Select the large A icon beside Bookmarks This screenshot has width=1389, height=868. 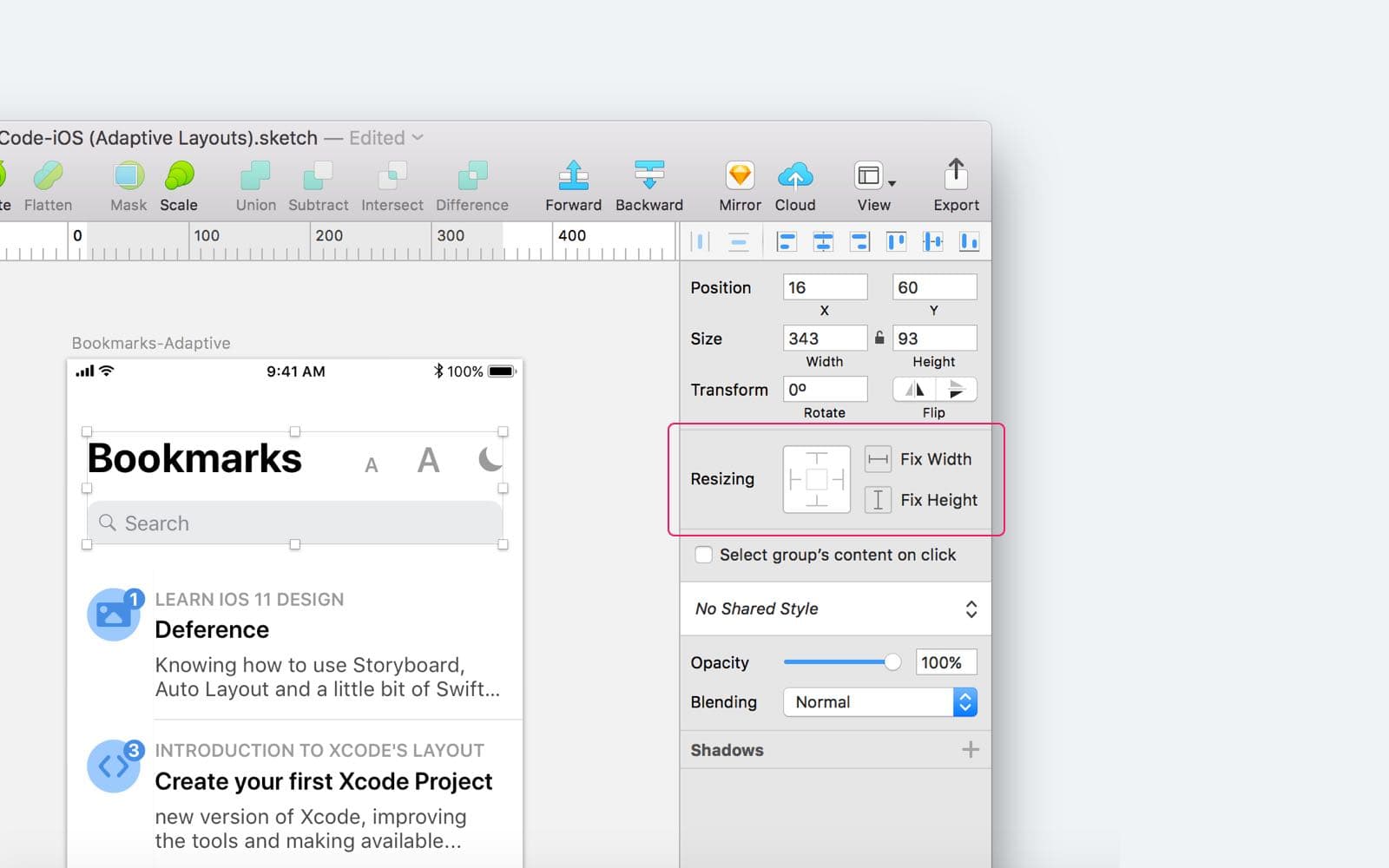tap(428, 460)
